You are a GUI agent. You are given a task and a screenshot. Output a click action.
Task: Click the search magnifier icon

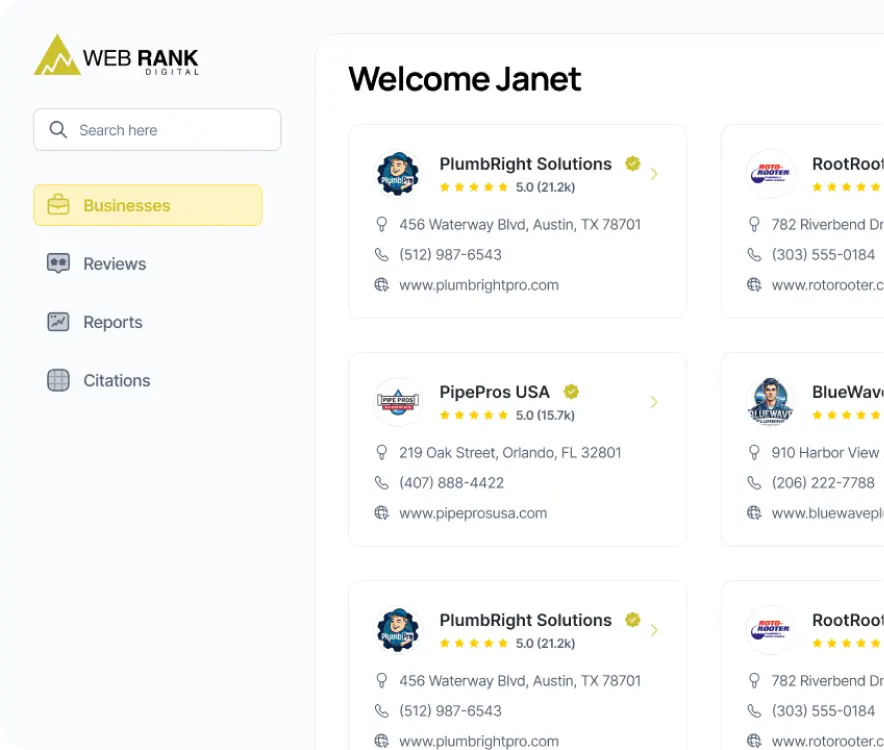[x=58, y=130]
